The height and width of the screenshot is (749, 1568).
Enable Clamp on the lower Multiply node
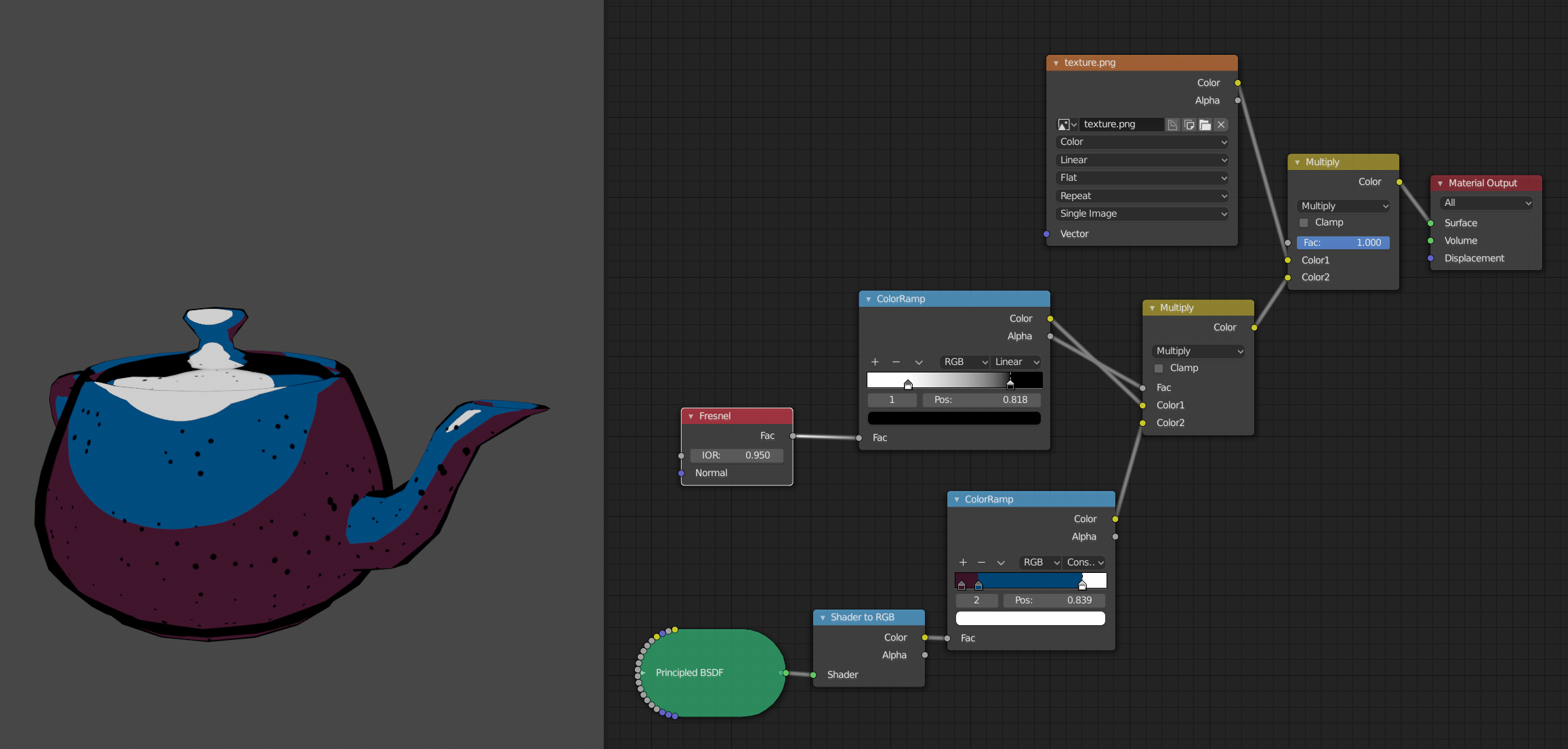coord(1159,368)
